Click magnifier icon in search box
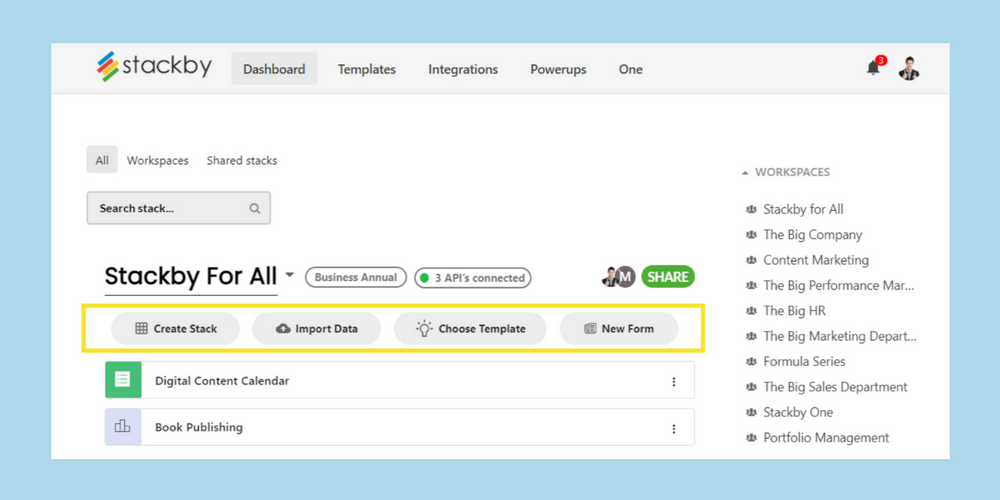The height and width of the screenshot is (500, 1000). 255,209
